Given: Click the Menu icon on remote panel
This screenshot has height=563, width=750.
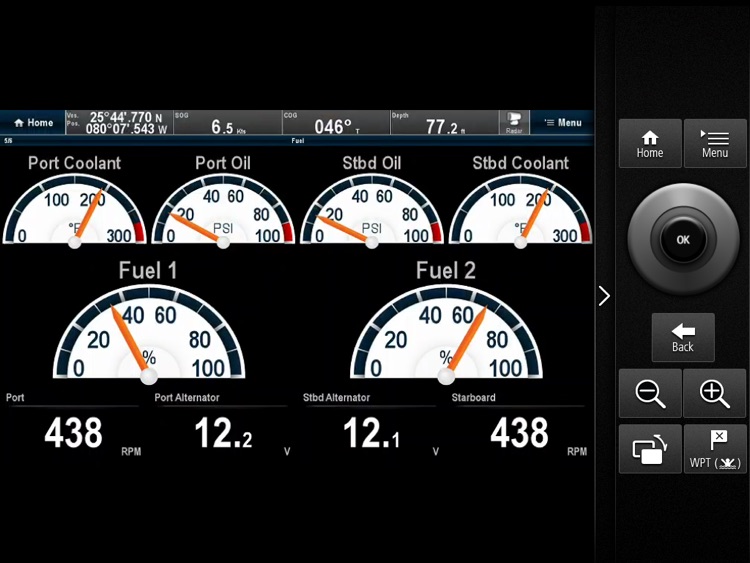Looking at the screenshot, I should 715,144.
